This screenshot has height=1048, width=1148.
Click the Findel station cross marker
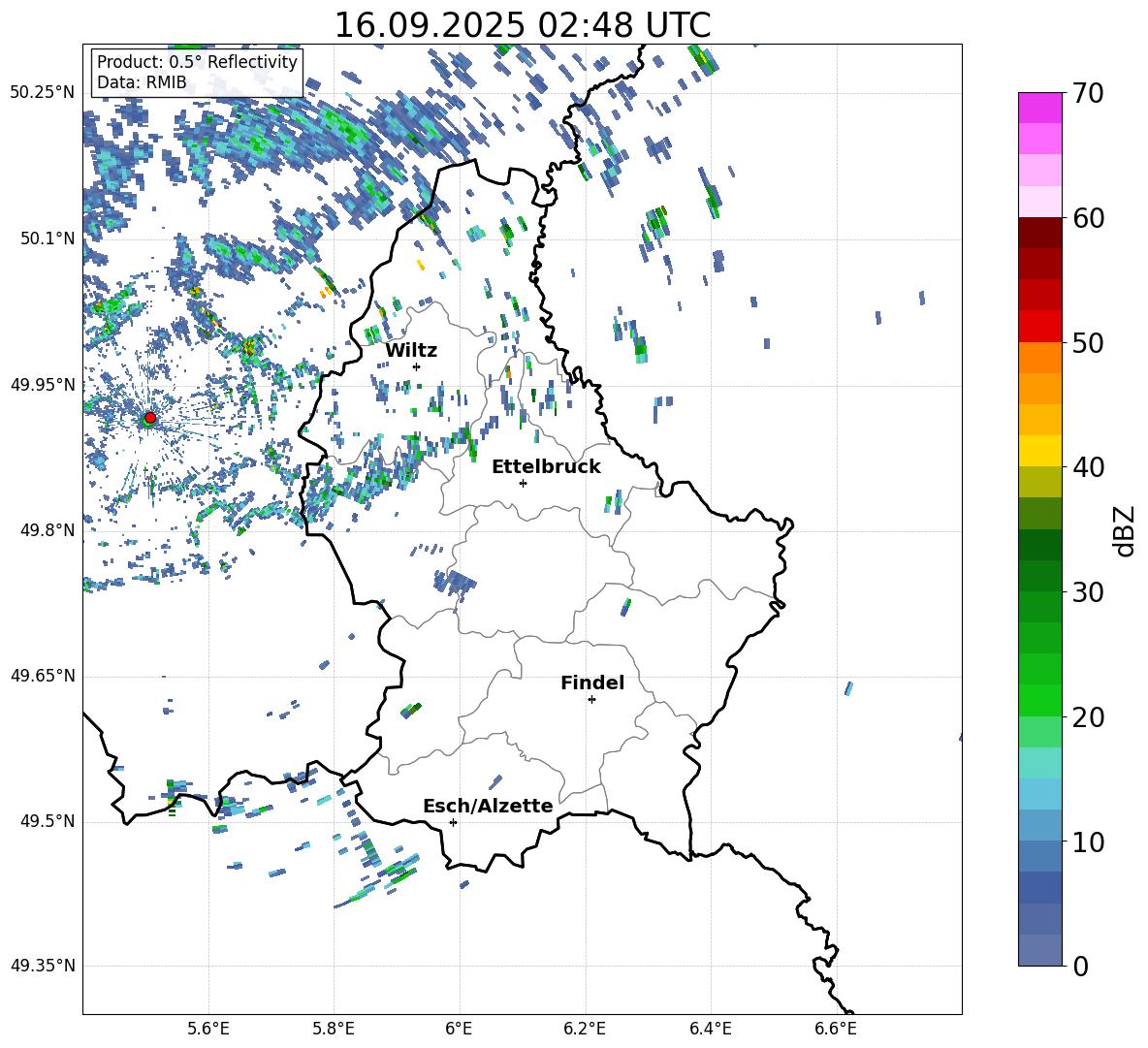point(591,700)
